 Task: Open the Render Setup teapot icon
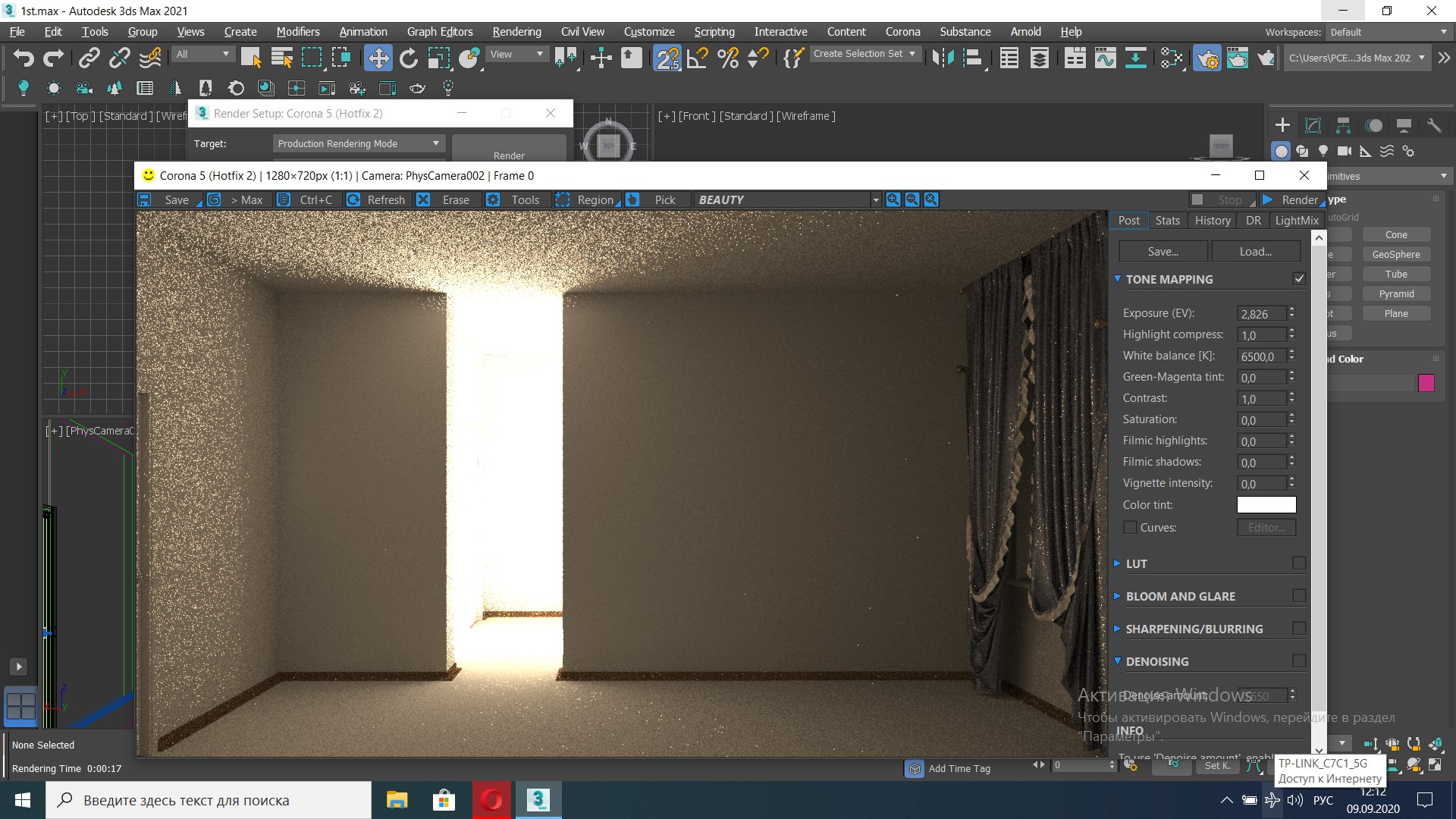(1207, 58)
